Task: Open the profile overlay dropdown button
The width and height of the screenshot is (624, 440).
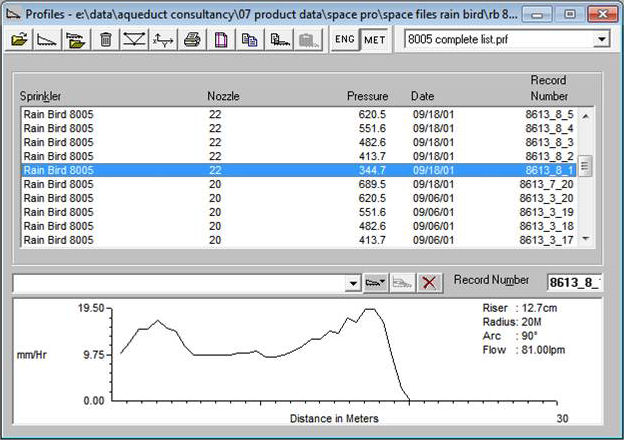Action: coord(375,283)
